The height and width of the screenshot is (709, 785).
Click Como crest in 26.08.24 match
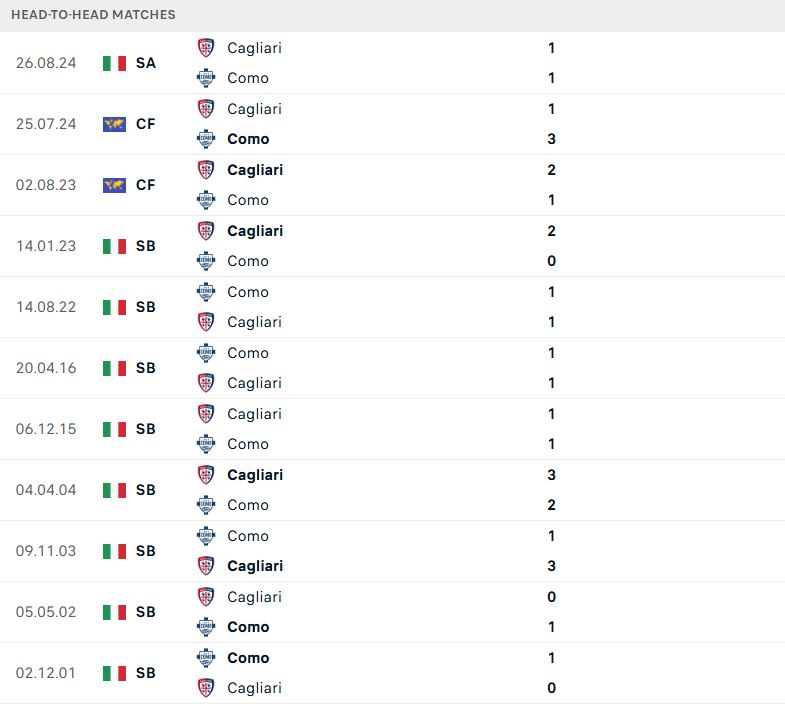(x=206, y=78)
